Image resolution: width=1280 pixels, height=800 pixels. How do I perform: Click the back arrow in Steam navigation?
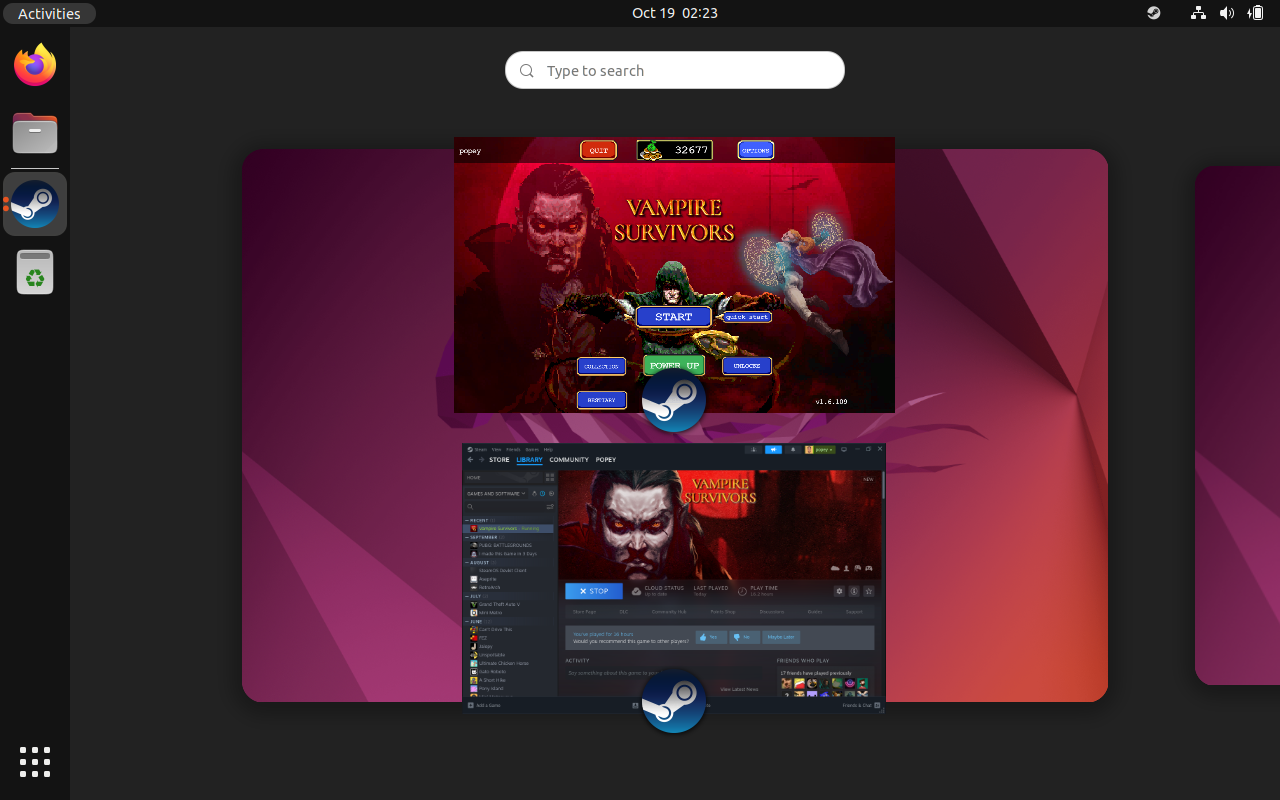tap(470, 460)
